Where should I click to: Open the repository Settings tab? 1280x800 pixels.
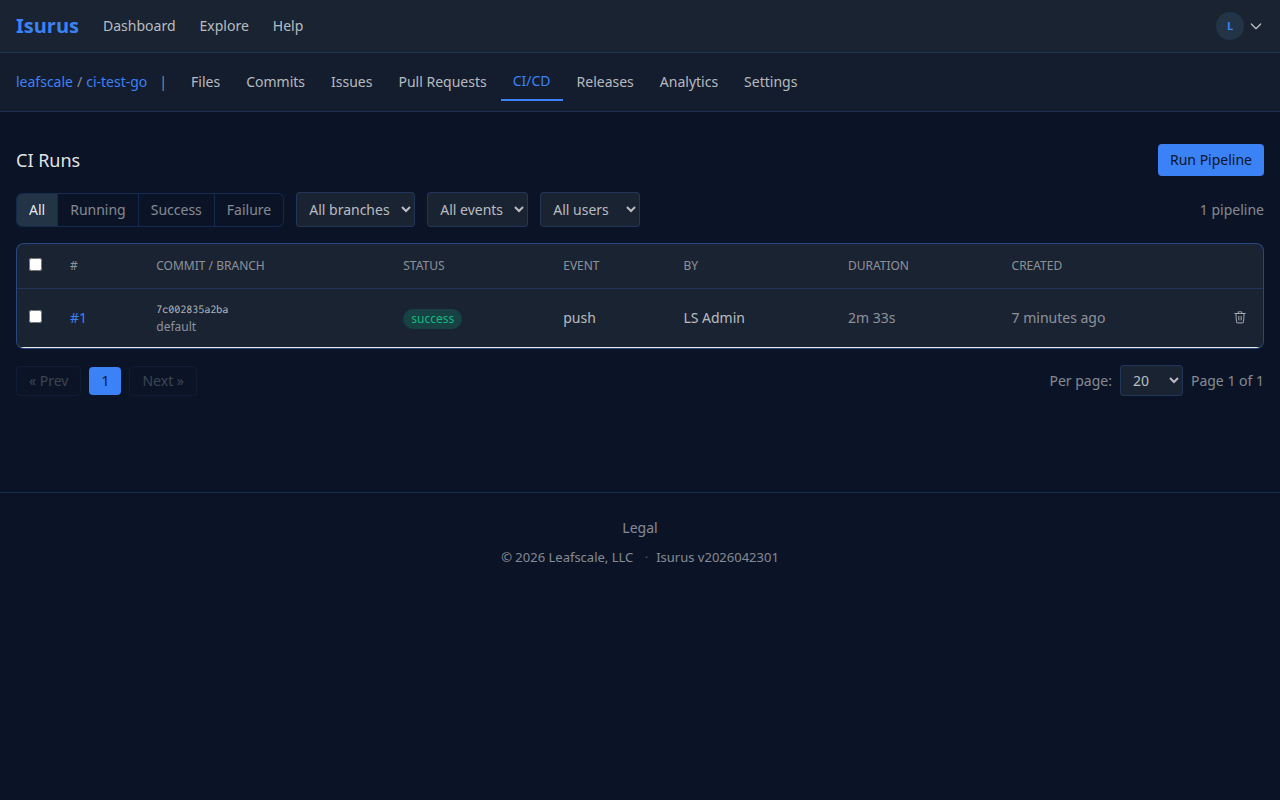(771, 82)
